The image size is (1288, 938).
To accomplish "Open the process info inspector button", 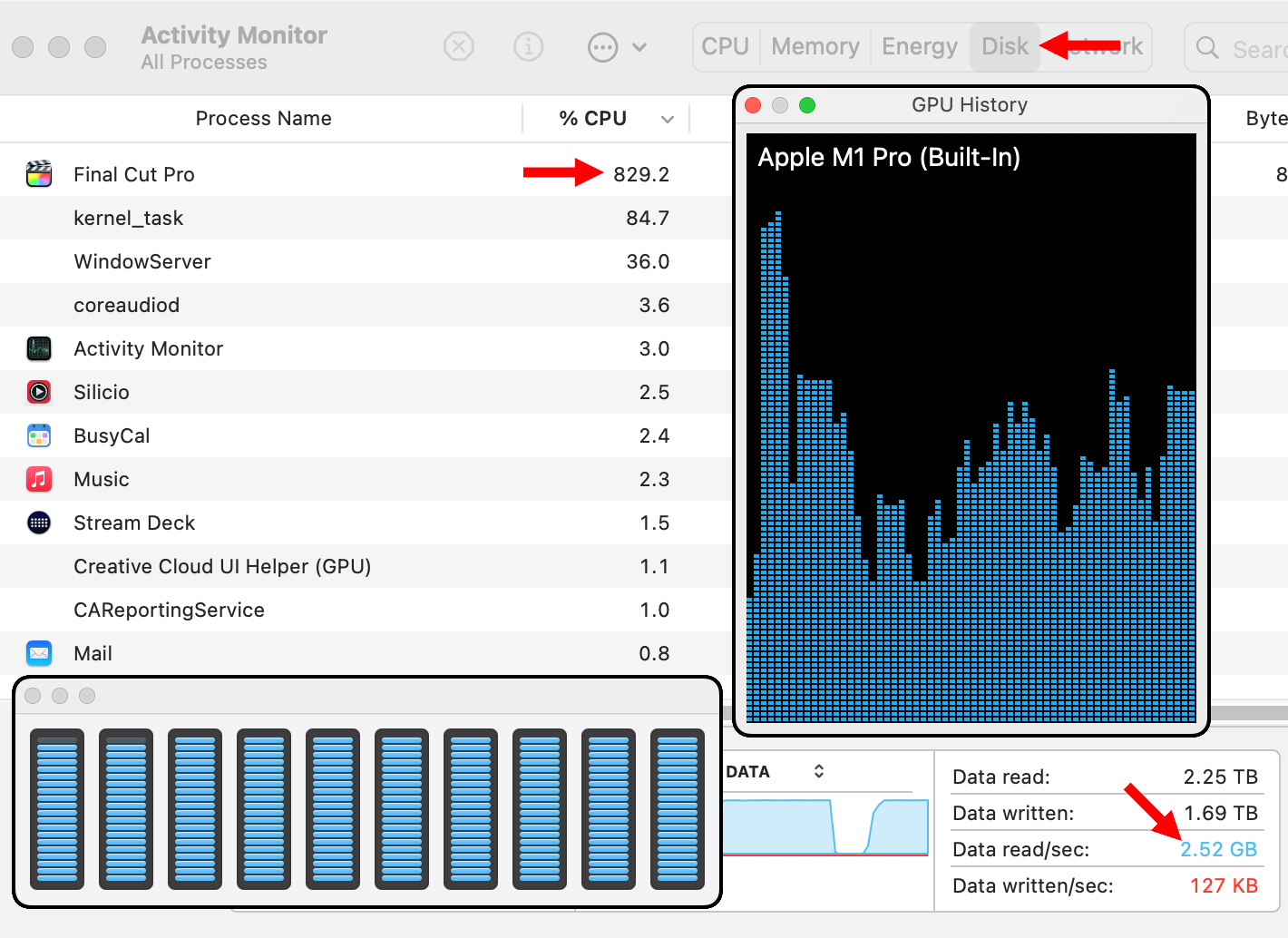I will click(528, 46).
